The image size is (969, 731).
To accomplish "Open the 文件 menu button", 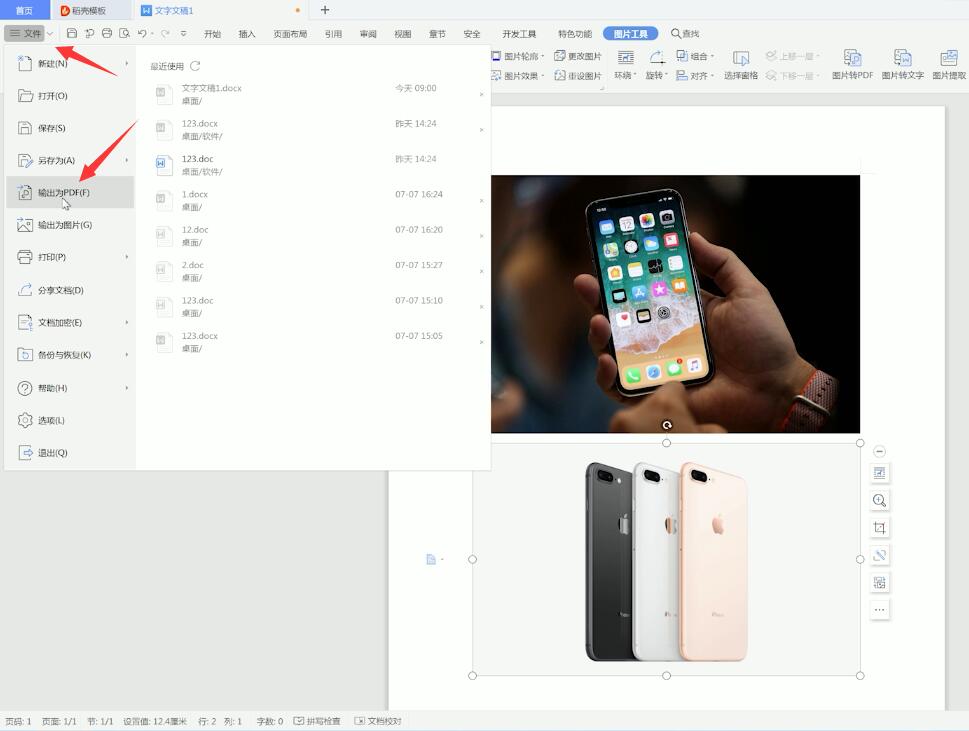I will point(25,33).
